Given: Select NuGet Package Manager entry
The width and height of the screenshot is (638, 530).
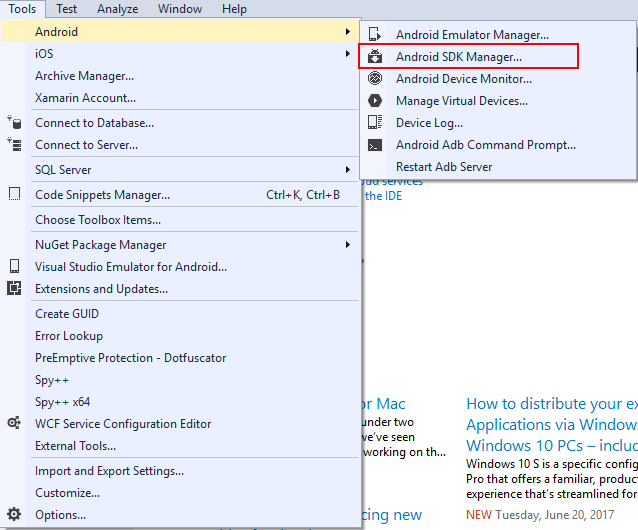Looking at the screenshot, I should (180, 244).
